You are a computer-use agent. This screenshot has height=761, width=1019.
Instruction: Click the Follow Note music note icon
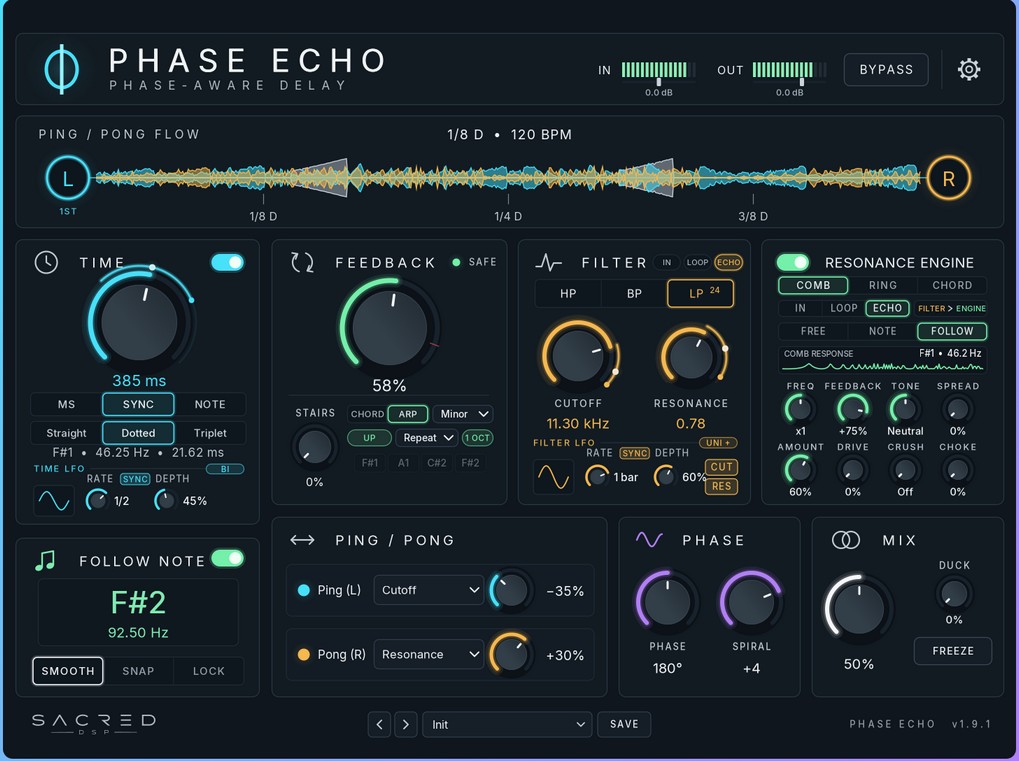point(45,560)
